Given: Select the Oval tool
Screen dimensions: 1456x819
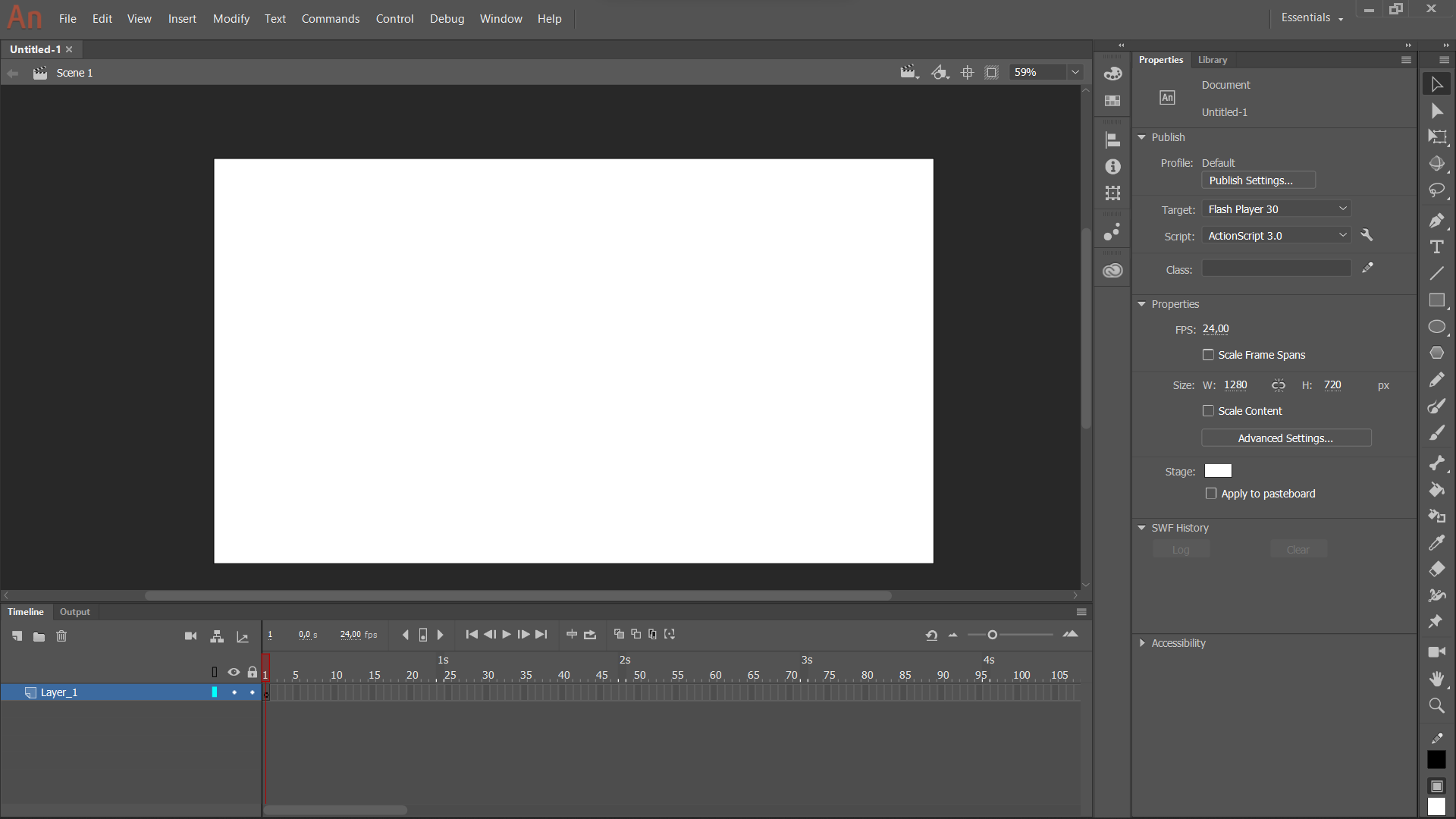Looking at the screenshot, I should click(x=1436, y=327).
